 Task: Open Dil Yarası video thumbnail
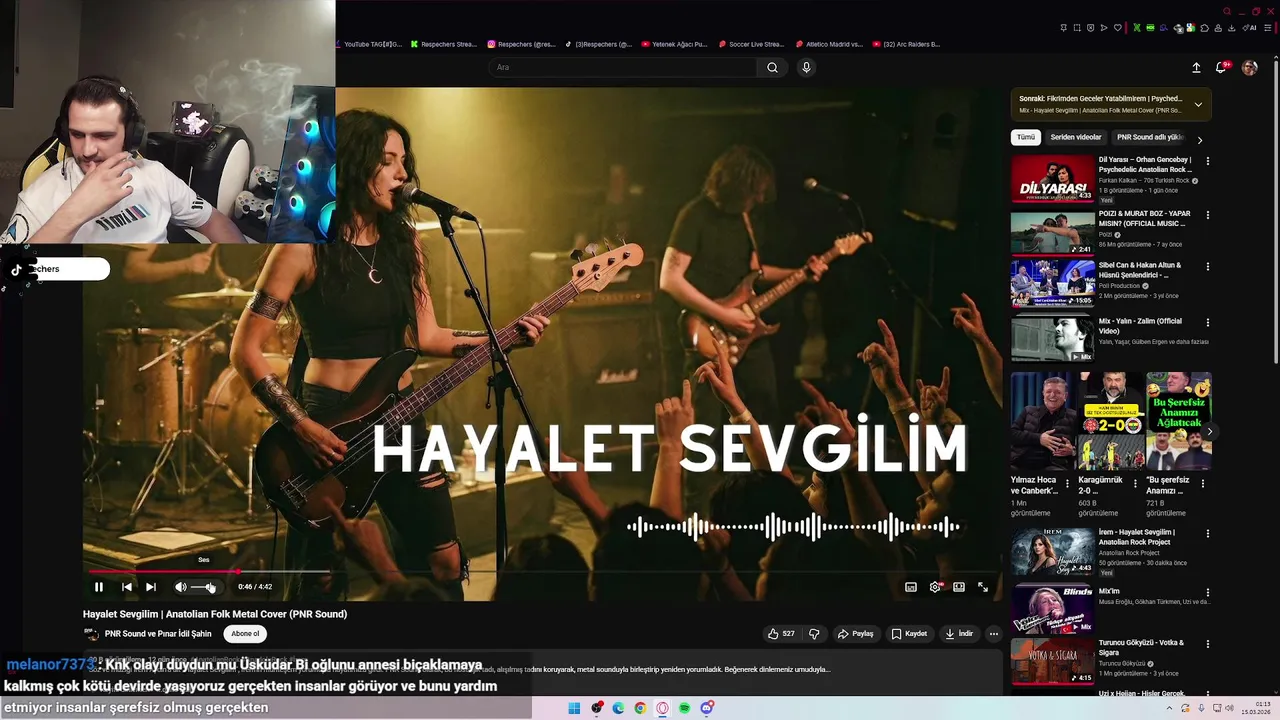(1052, 178)
